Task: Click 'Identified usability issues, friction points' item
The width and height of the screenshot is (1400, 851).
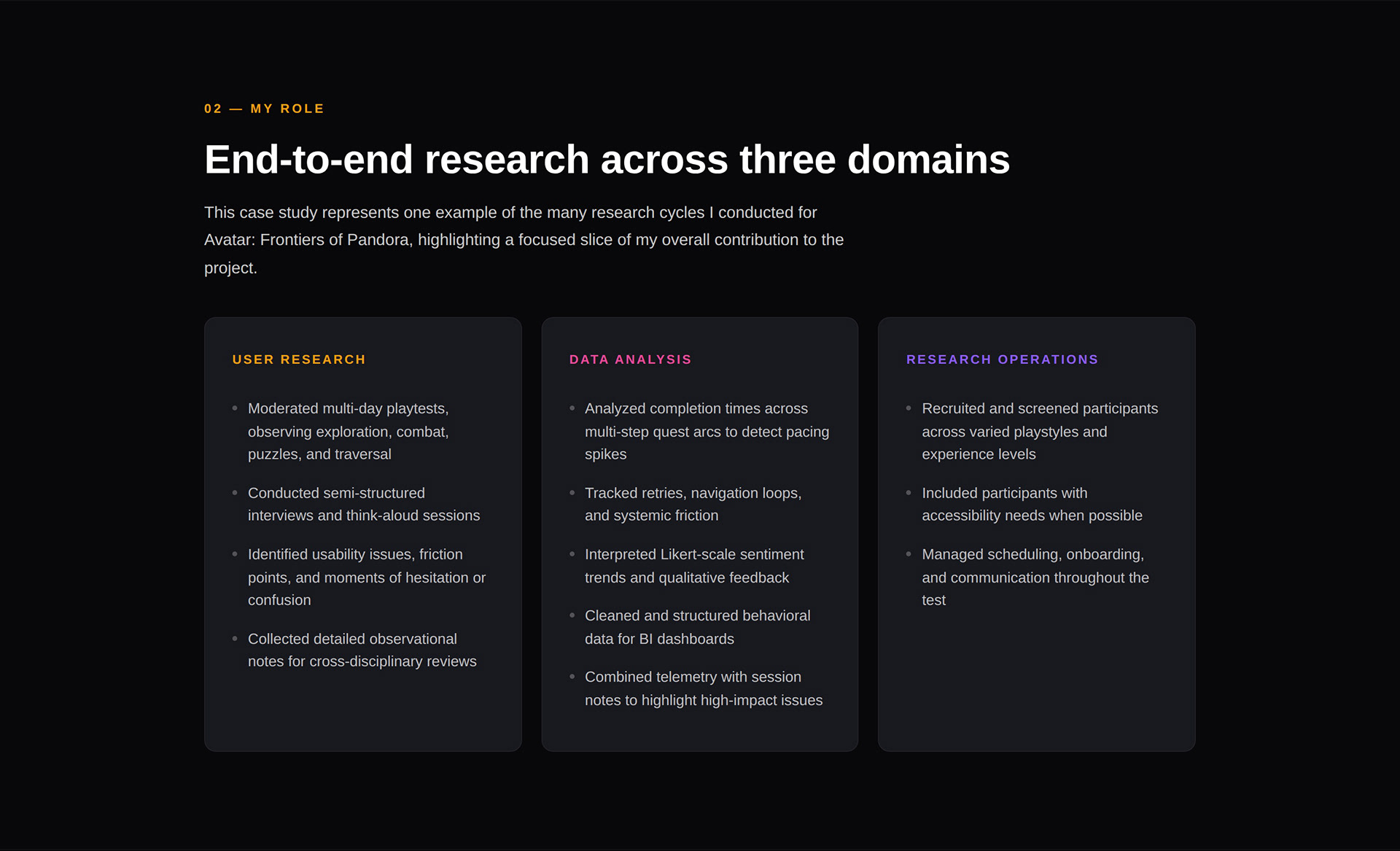Action: [366, 577]
